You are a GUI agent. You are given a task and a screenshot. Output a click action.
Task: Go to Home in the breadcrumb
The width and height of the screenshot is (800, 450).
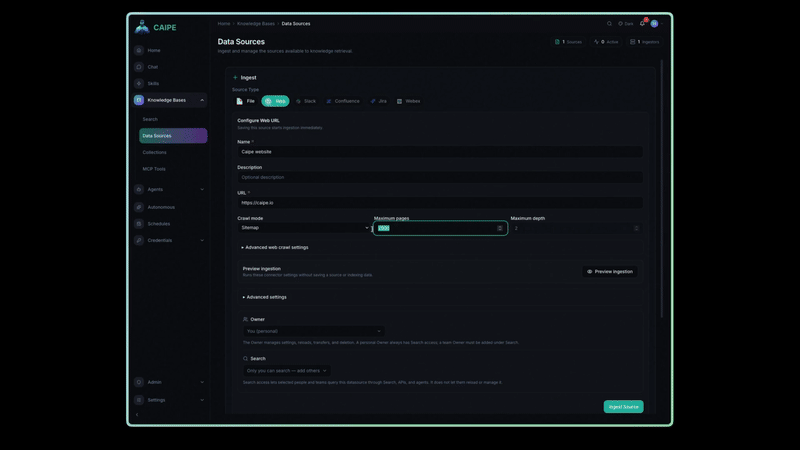tap(224, 23)
